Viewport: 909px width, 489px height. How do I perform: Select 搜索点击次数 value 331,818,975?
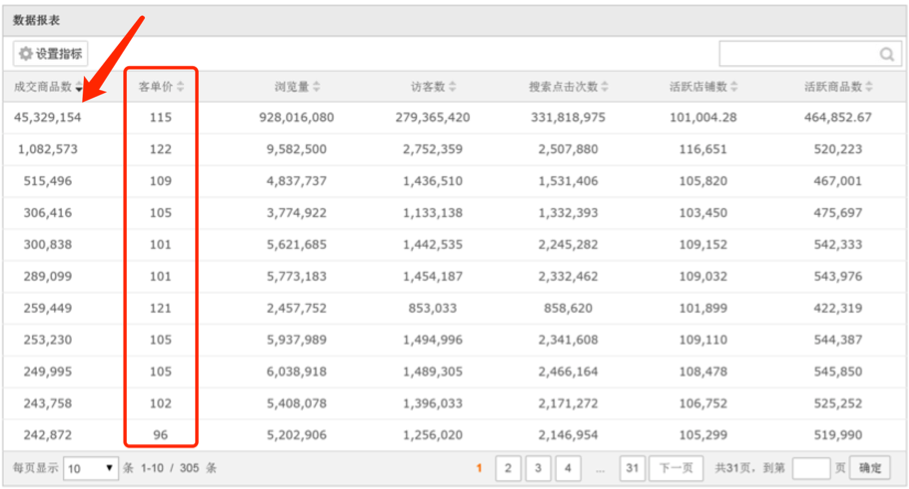point(568,118)
